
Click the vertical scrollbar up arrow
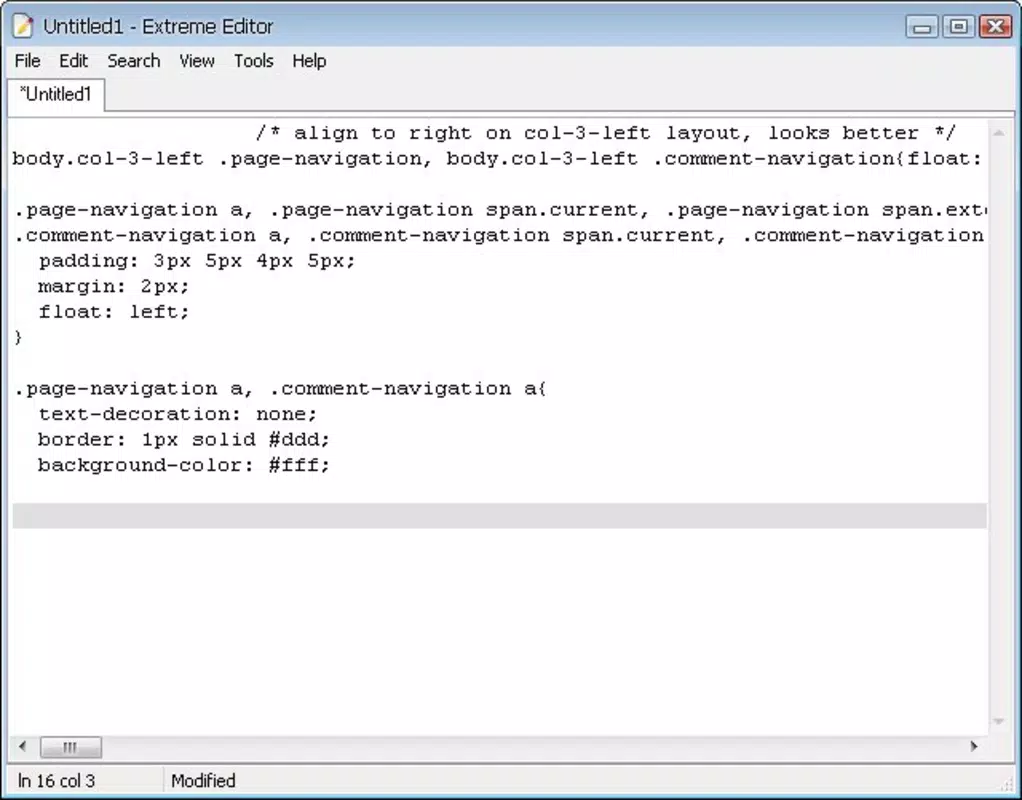click(x=998, y=133)
